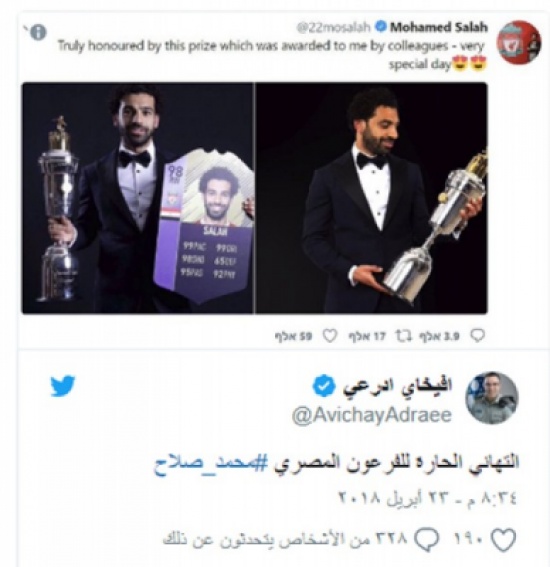The width and height of the screenshot is (550, 567).
Task: Click the blue Twitter bird logo
Action: click(63, 386)
